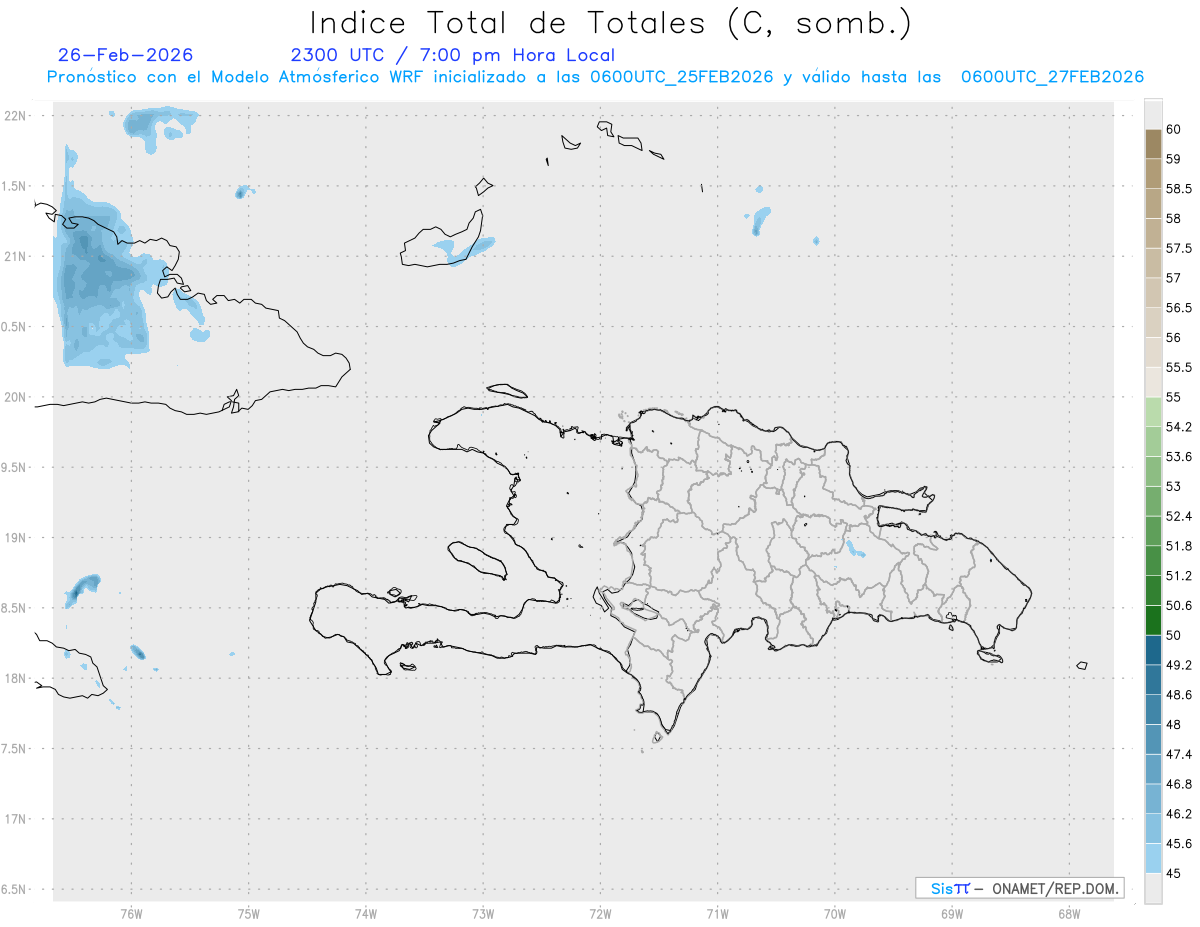Viewport: 1200px width, 927px height.
Task: Click the "60" value on the color scale
Action: click(x=1174, y=129)
